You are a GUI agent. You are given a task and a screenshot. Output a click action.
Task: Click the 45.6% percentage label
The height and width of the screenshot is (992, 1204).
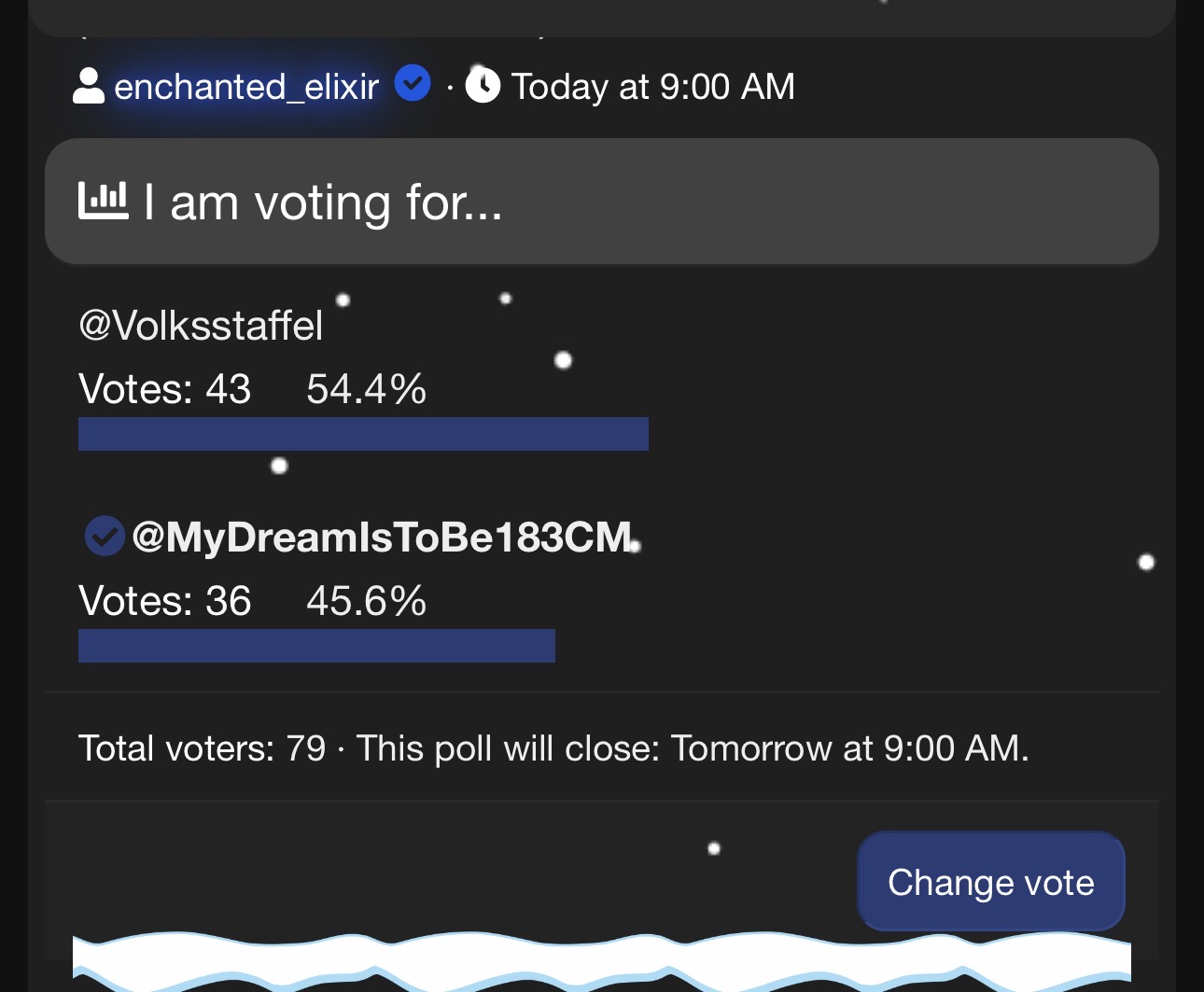click(x=366, y=601)
